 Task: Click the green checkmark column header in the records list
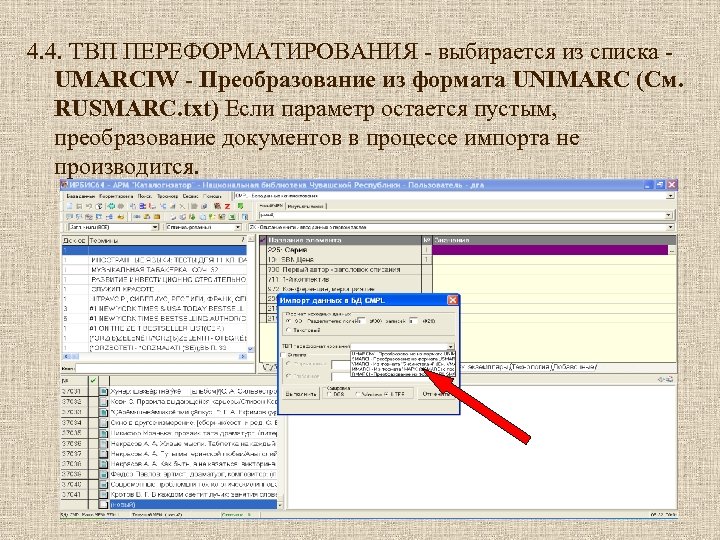click(93, 380)
